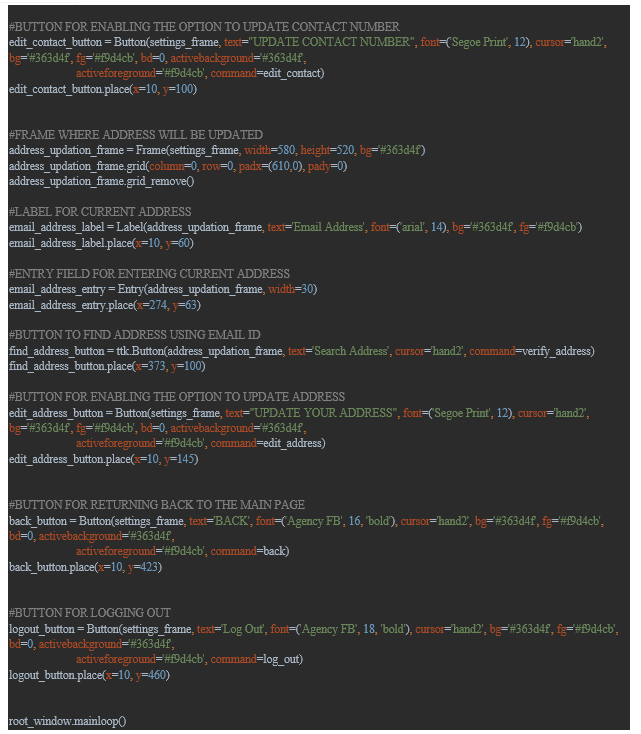
Task: Click the 'address_updation_frame = Frame(' line
Action: 217,150
